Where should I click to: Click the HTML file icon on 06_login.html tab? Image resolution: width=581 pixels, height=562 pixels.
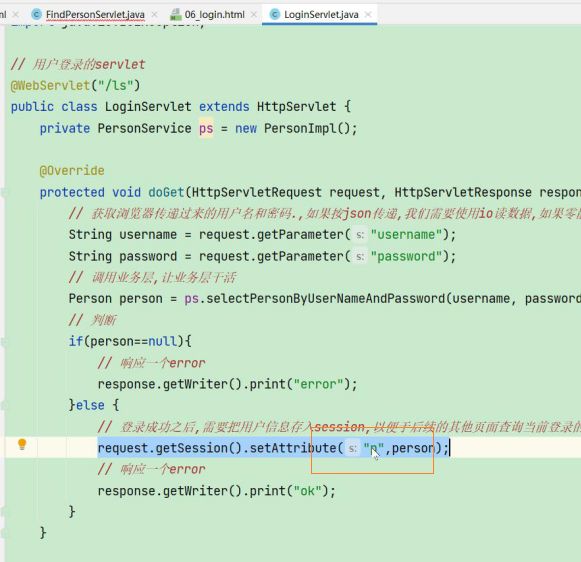point(175,14)
